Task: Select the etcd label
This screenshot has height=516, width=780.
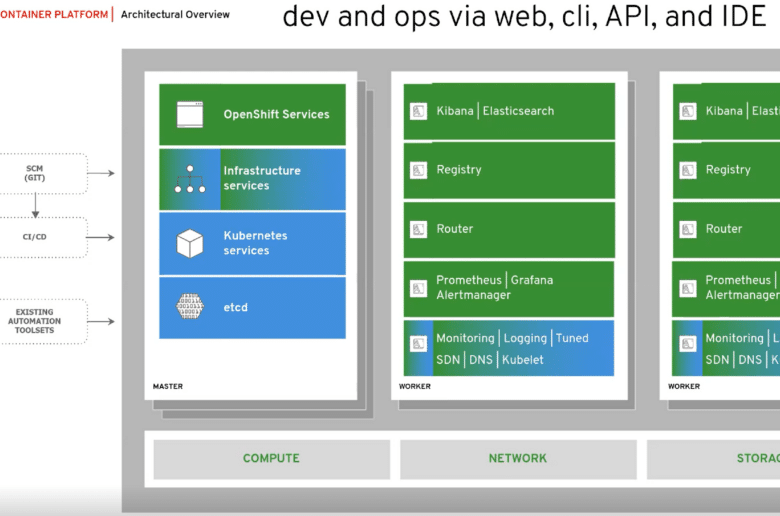Action: (236, 308)
